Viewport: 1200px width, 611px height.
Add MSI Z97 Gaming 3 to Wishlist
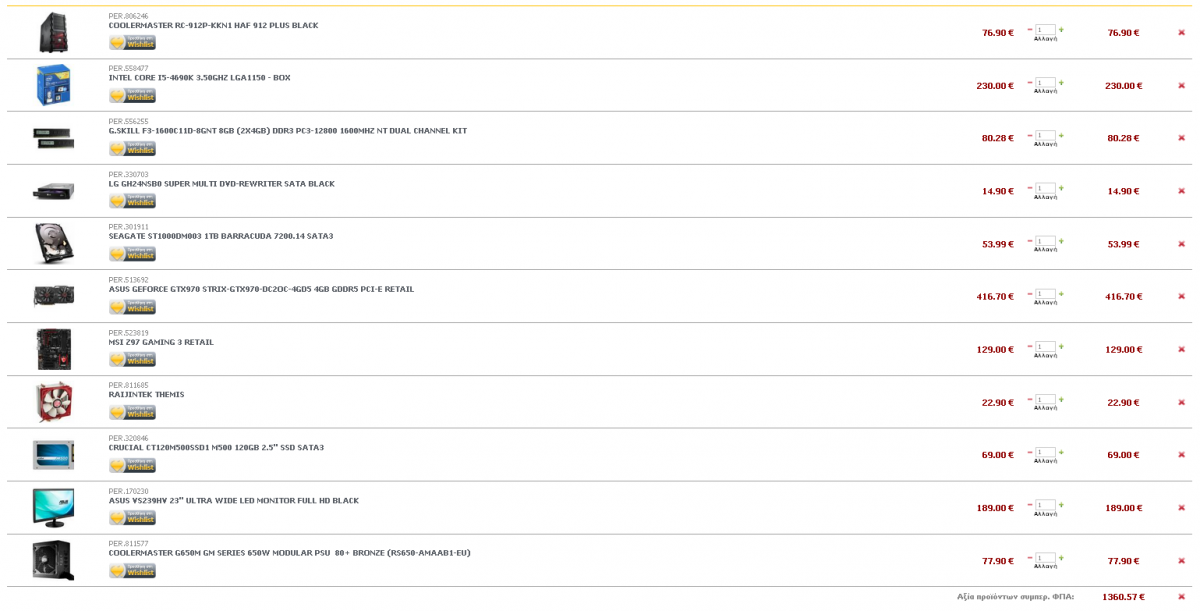click(132, 360)
